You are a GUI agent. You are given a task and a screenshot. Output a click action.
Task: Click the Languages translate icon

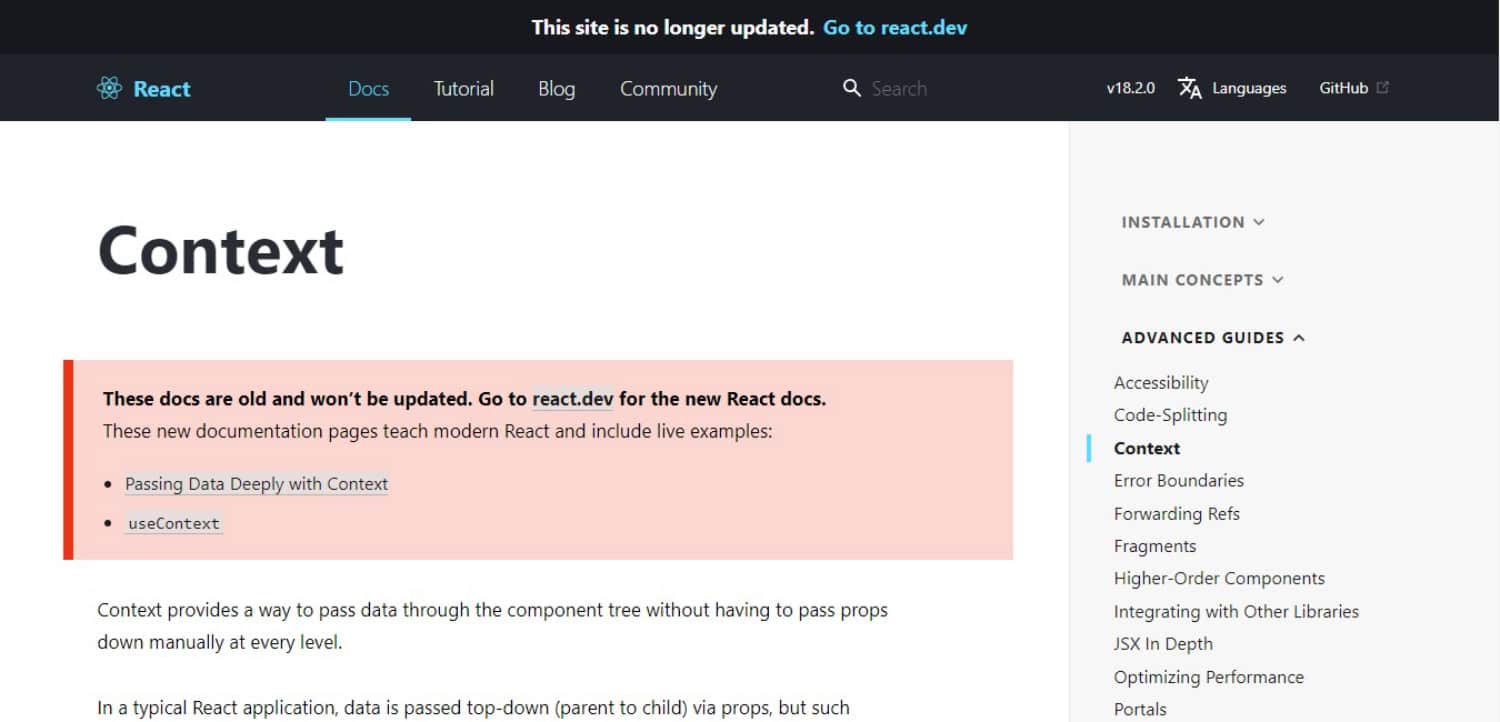click(1189, 88)
